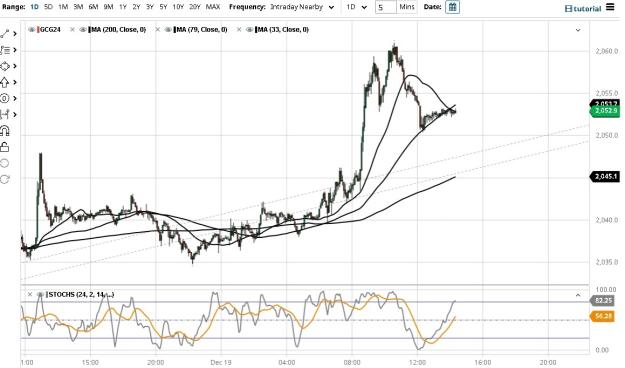Select the measure/range tool
This screenshot has width=625, height=368.
click(x=5, y=114)
